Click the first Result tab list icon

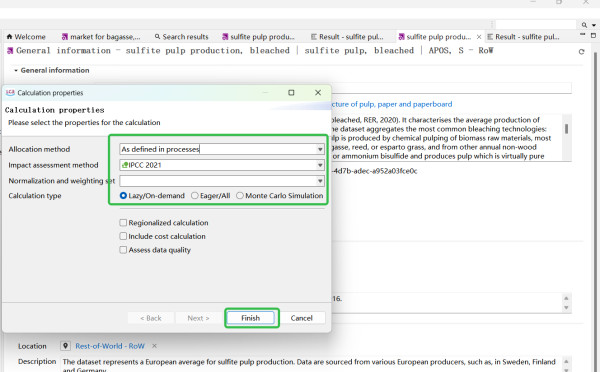pyautogui.click(x=314, y=37)
